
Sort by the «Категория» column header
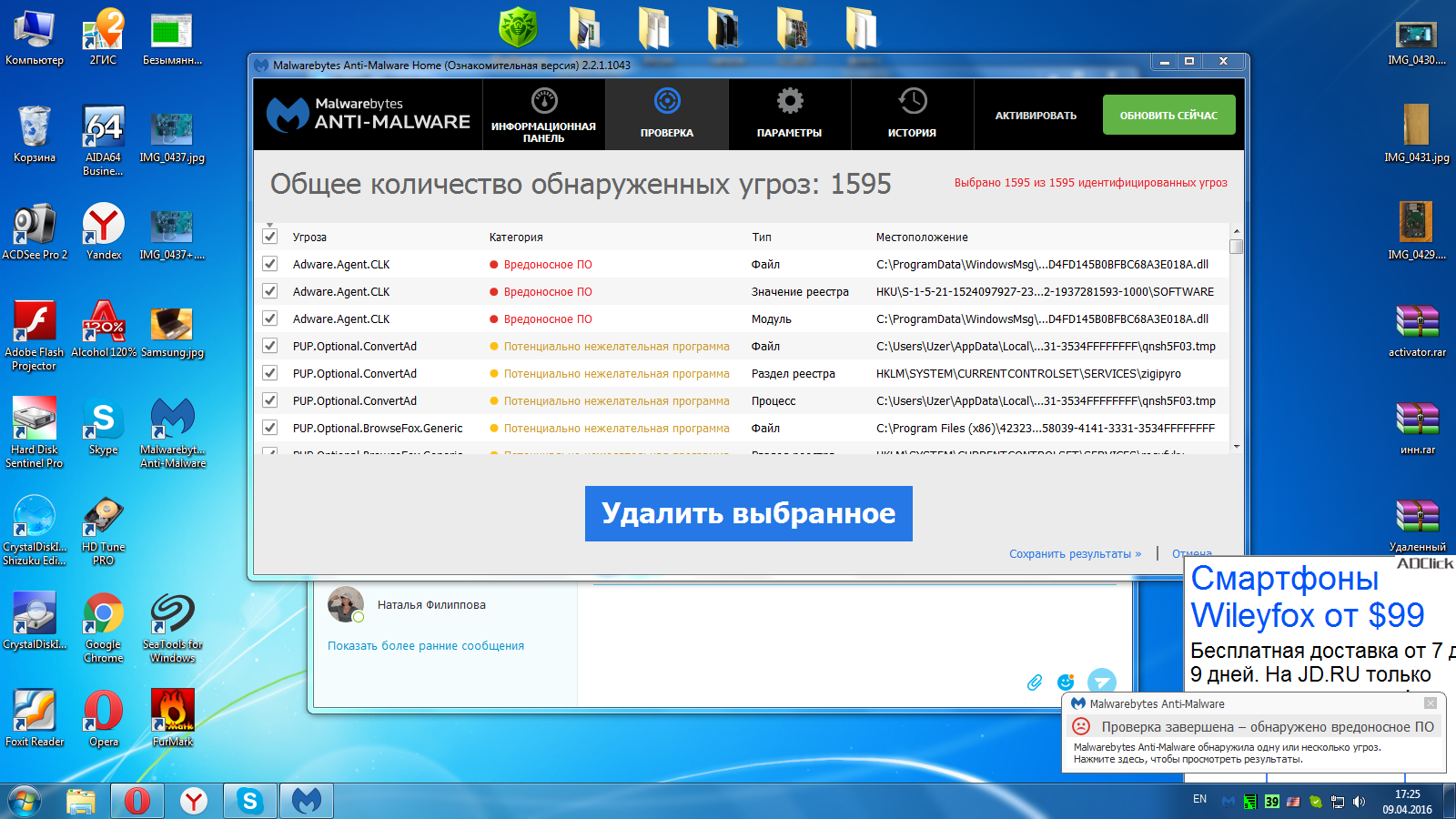pyautogui.click(x=516, y=237)
